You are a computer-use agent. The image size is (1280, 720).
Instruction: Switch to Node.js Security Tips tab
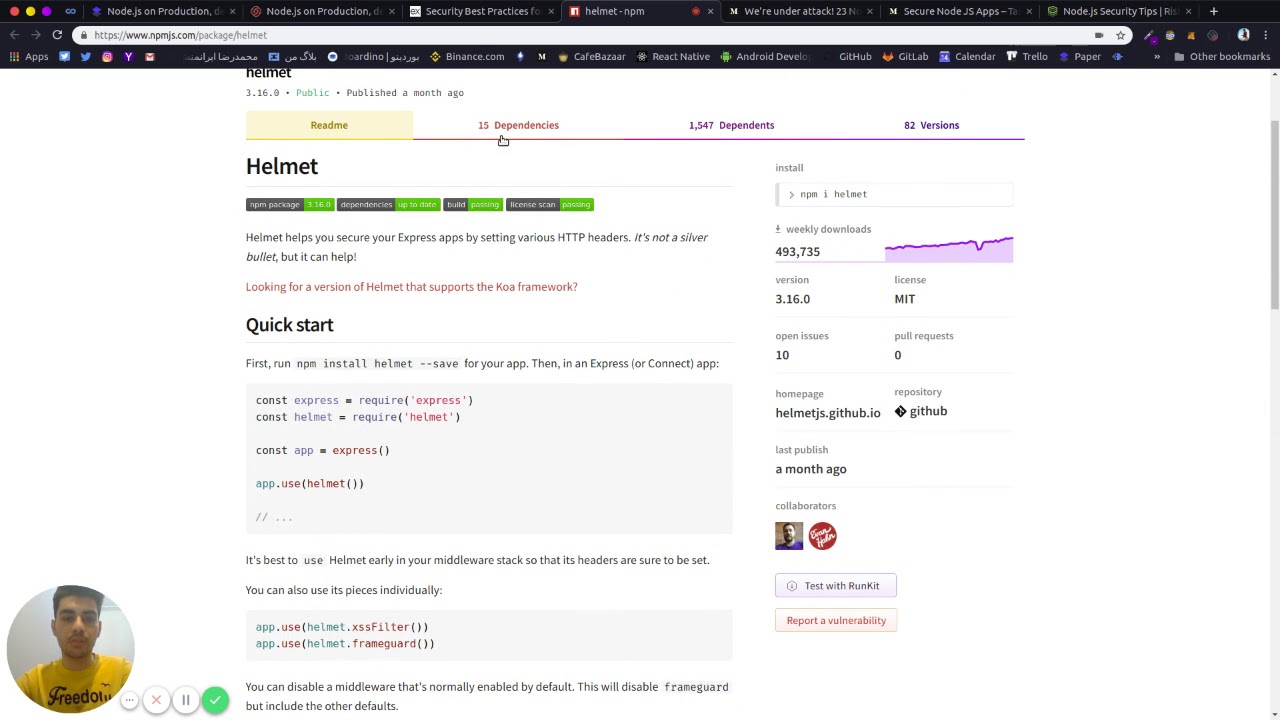click(1119, 11)
